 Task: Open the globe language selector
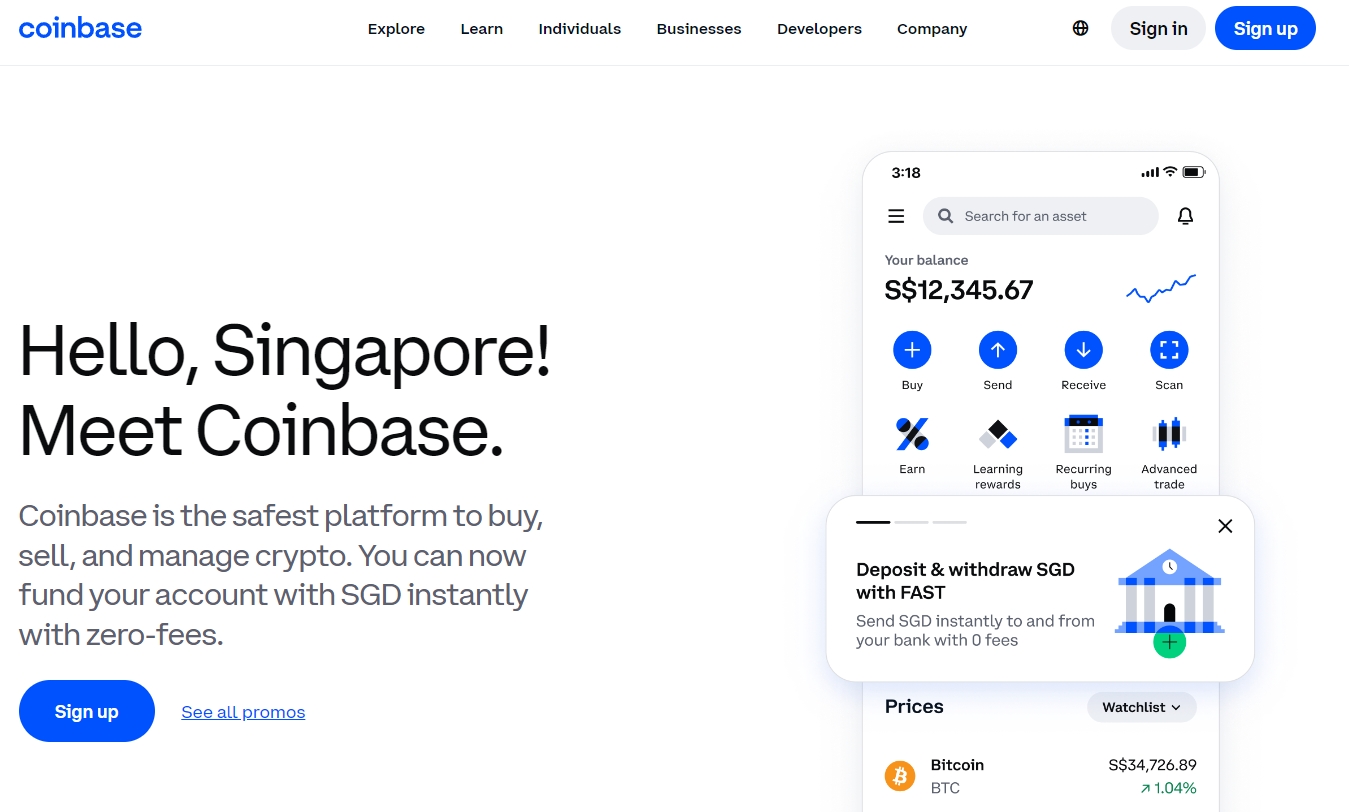1080,28
